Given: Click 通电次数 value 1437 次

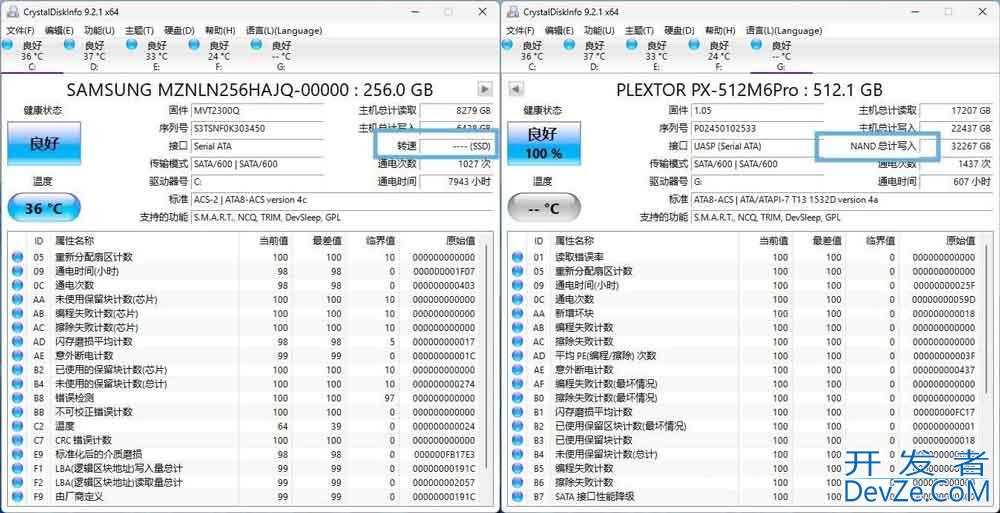Looking at the screenshot, I should tap(957, 164).
